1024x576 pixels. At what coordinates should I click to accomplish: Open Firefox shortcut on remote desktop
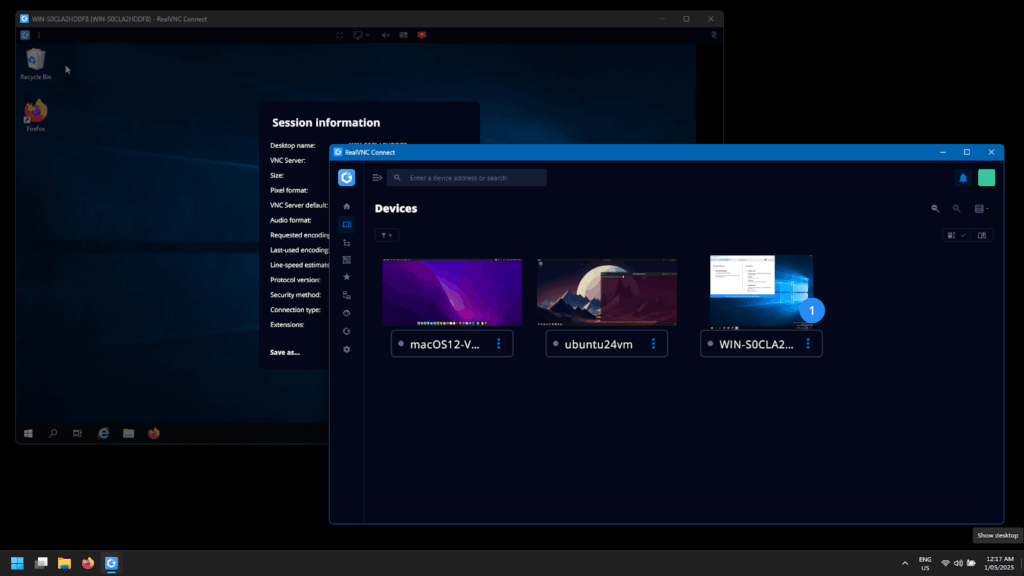36,116
